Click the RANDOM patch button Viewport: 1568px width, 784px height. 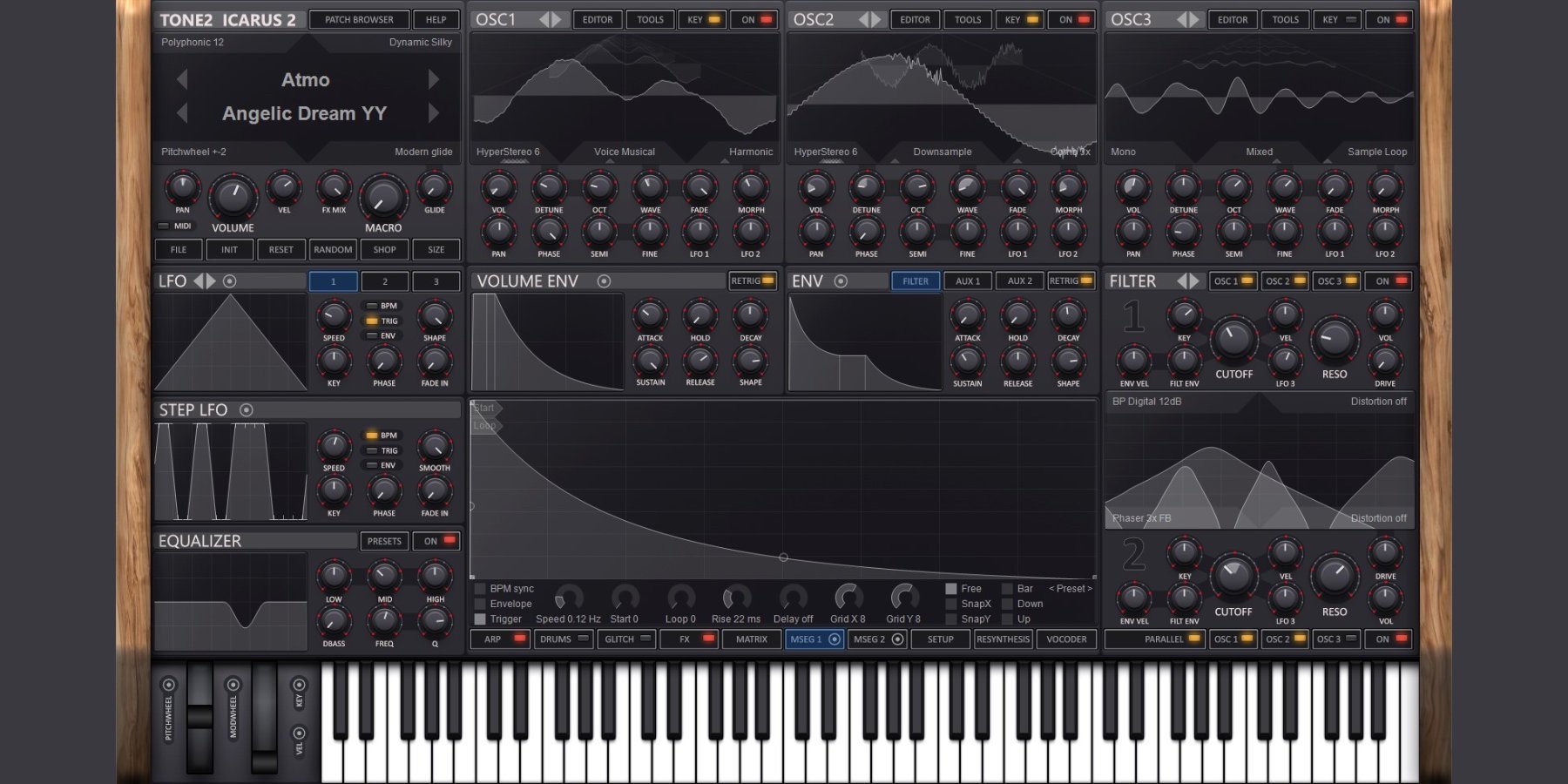coord(333,250)
